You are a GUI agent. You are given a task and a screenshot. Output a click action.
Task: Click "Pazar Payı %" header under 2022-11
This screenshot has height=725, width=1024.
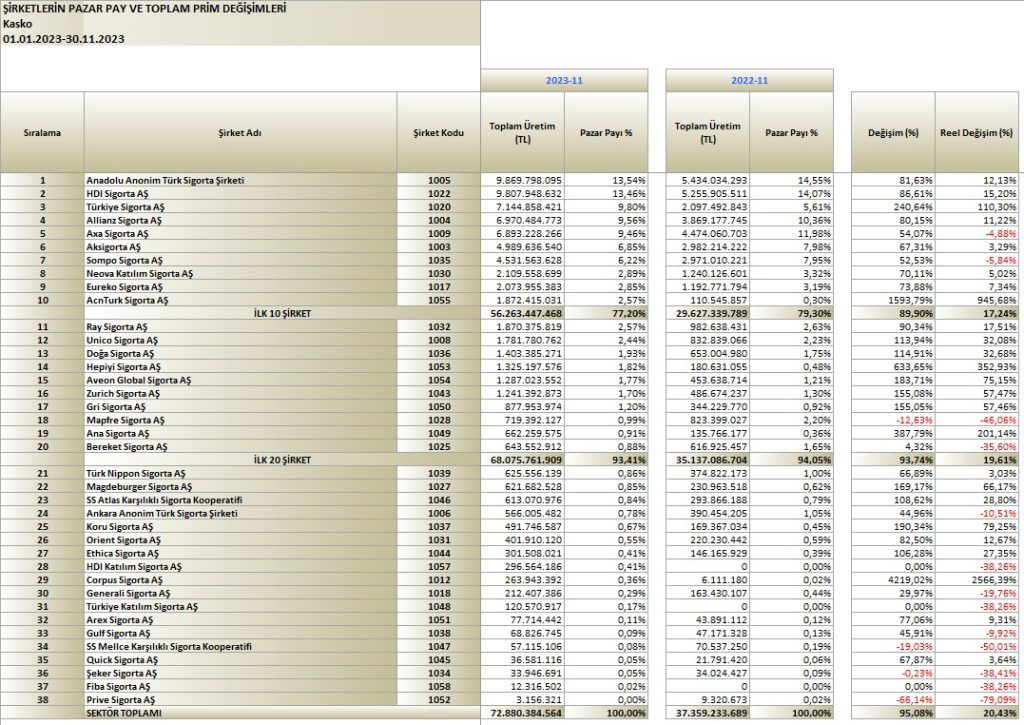[792, 133]
